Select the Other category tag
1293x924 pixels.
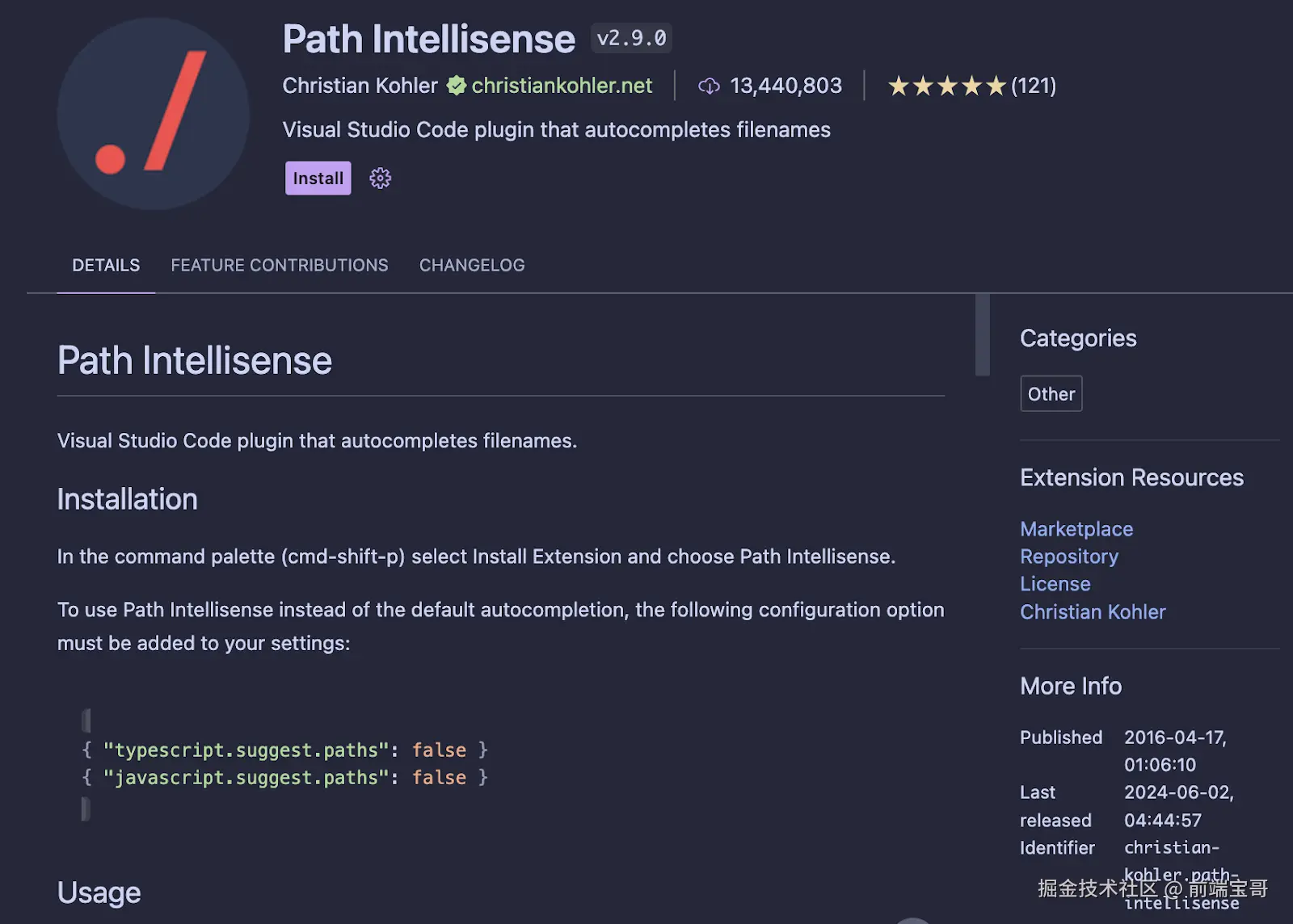(1051, 394)
